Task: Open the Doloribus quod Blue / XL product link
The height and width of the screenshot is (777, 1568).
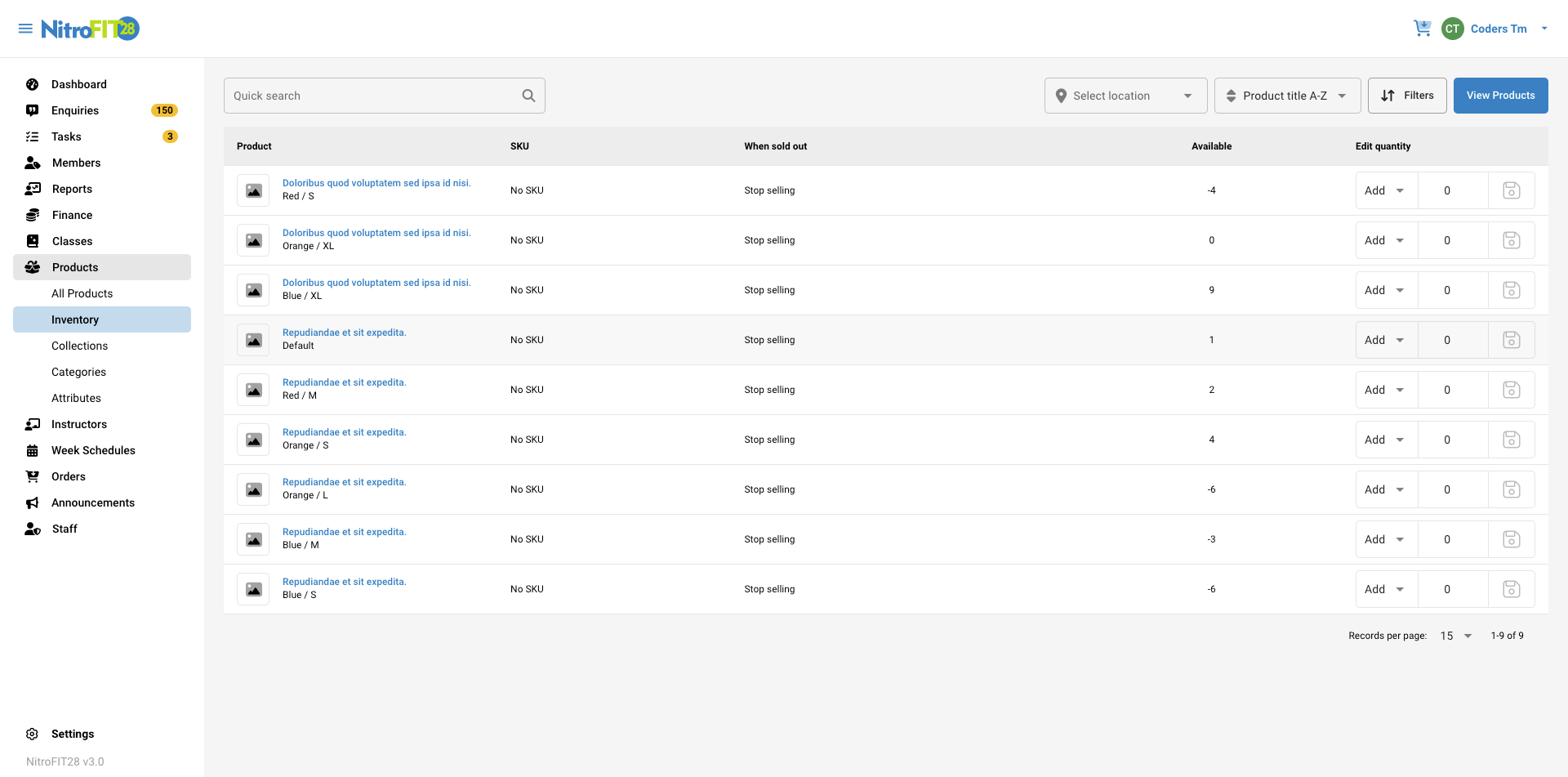Action: pos(376,282)
